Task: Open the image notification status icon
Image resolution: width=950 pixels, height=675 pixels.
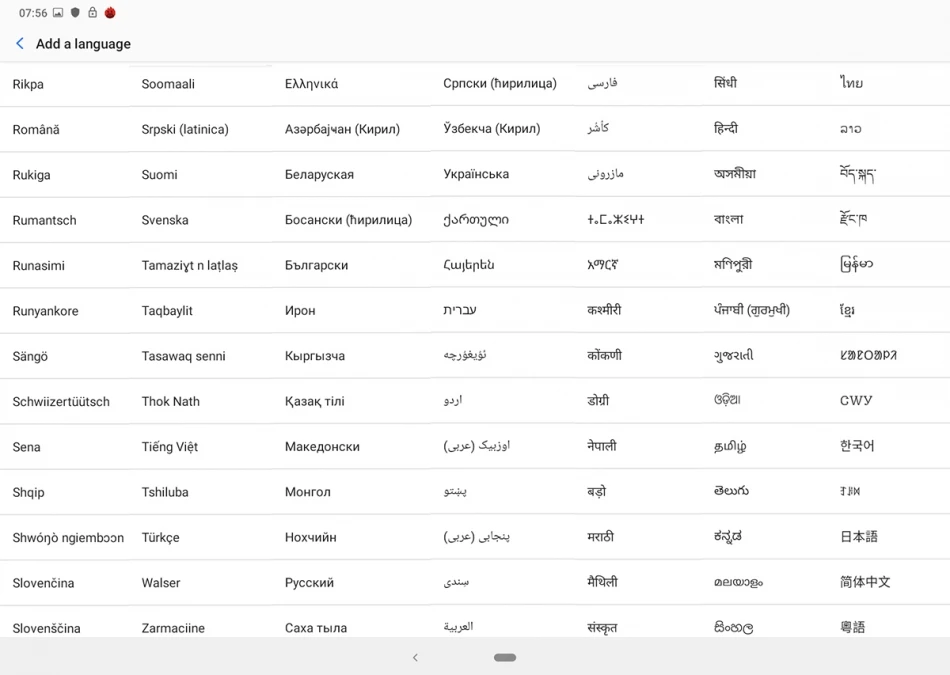Action: tap(58, 13)
